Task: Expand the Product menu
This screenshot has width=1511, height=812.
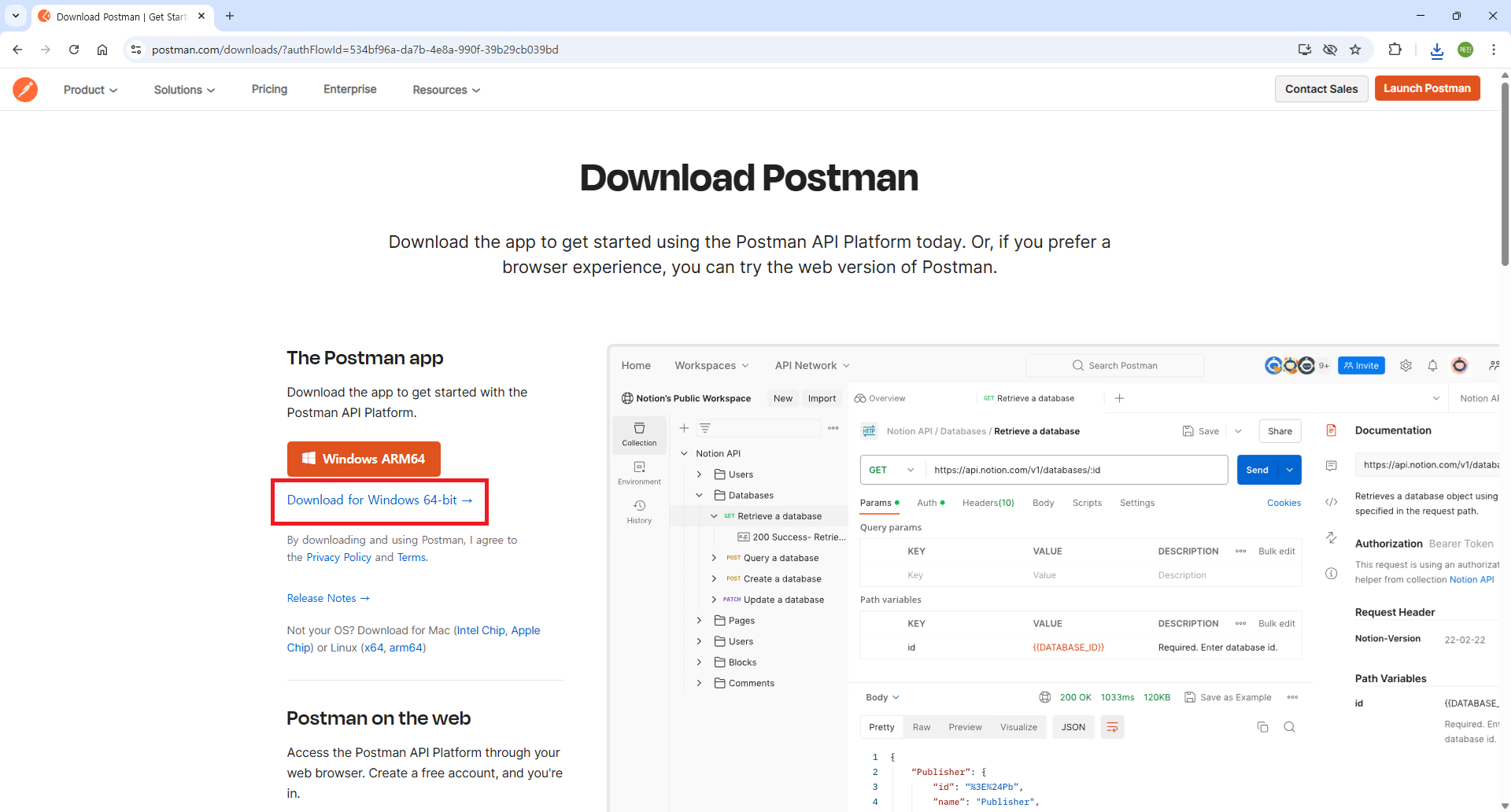Action: (x=91, y=90)
